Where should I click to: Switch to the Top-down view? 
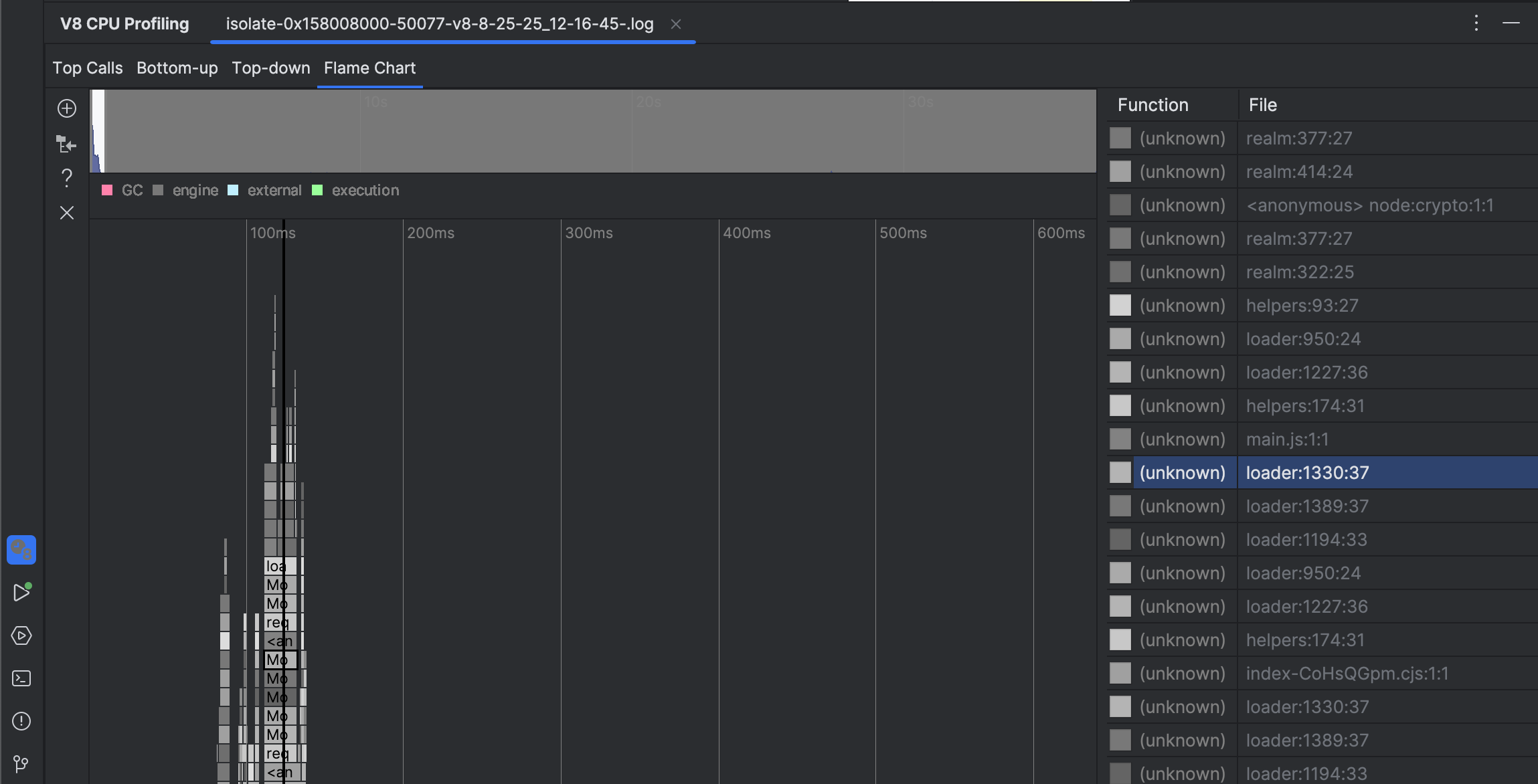[x=270, y=68]
